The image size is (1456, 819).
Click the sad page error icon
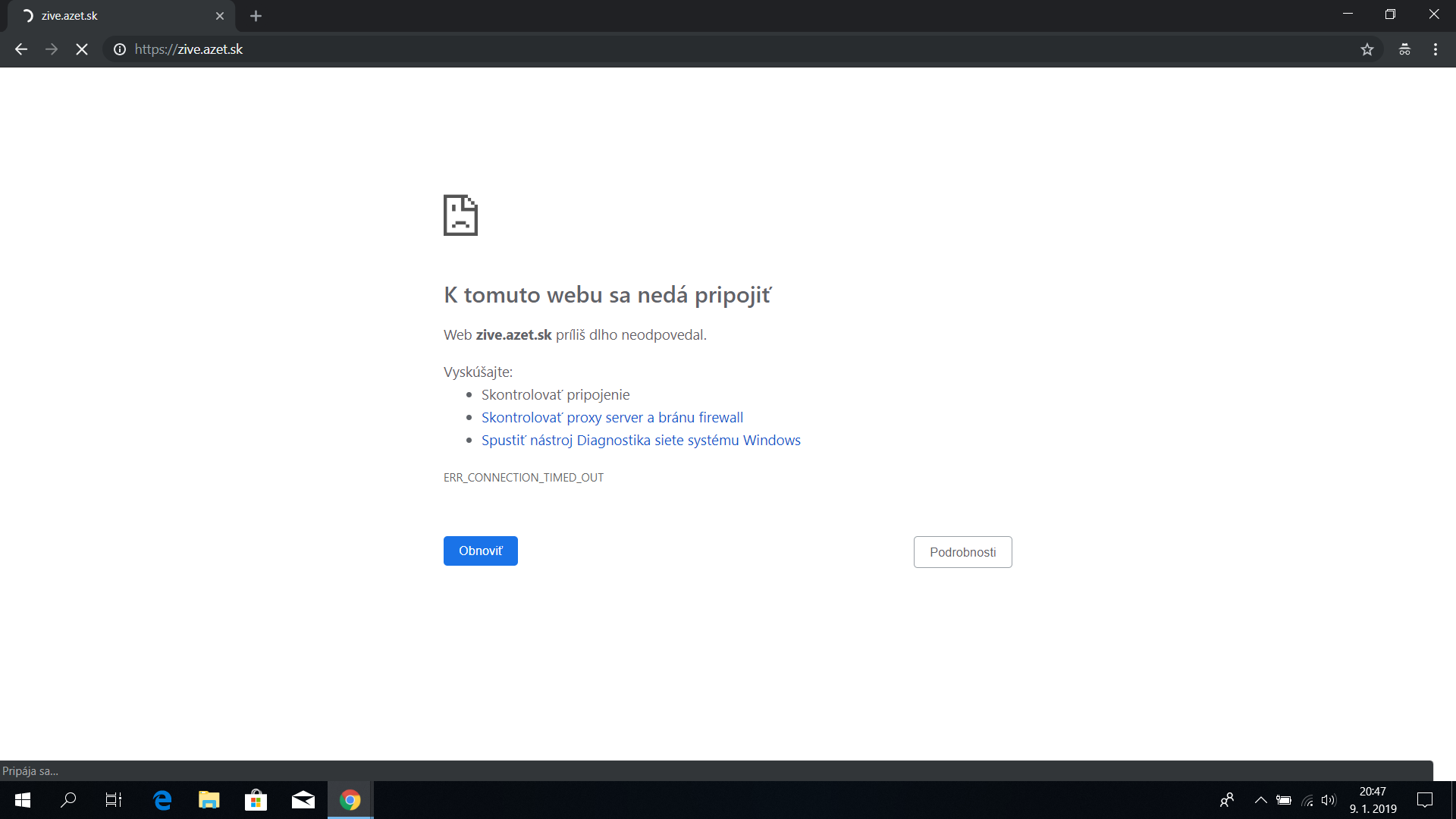(460, 215)
